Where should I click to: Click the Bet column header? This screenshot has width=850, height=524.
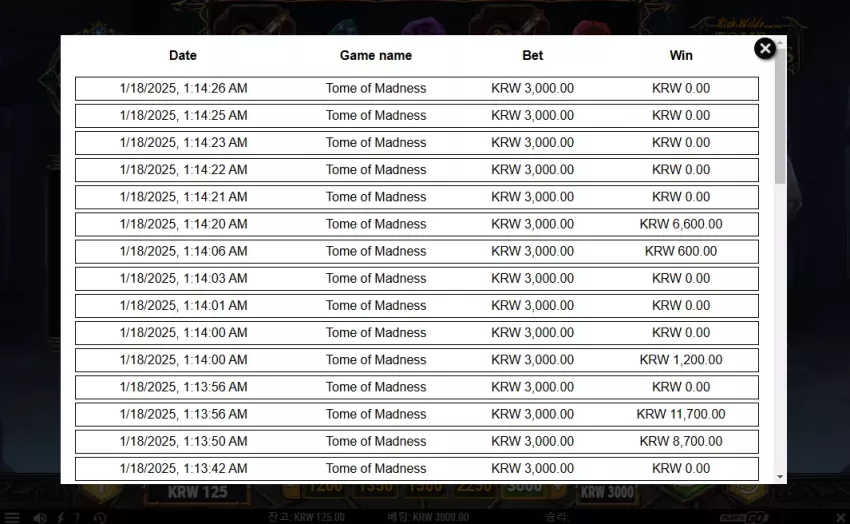532,55
